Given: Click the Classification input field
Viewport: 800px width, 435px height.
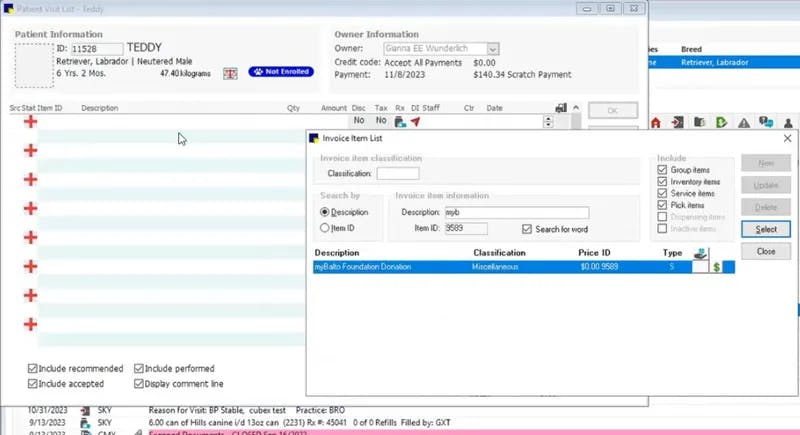Looking at the screenshot, I should [398, 173].
